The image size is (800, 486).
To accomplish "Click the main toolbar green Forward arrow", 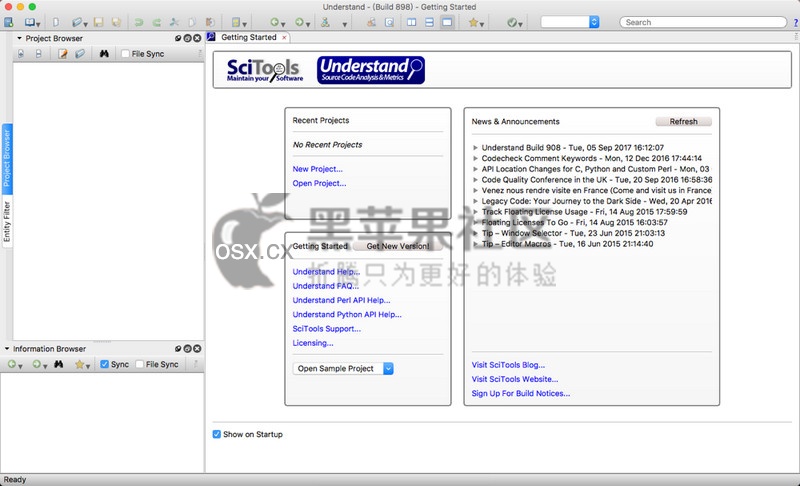I will pos(299,22).
